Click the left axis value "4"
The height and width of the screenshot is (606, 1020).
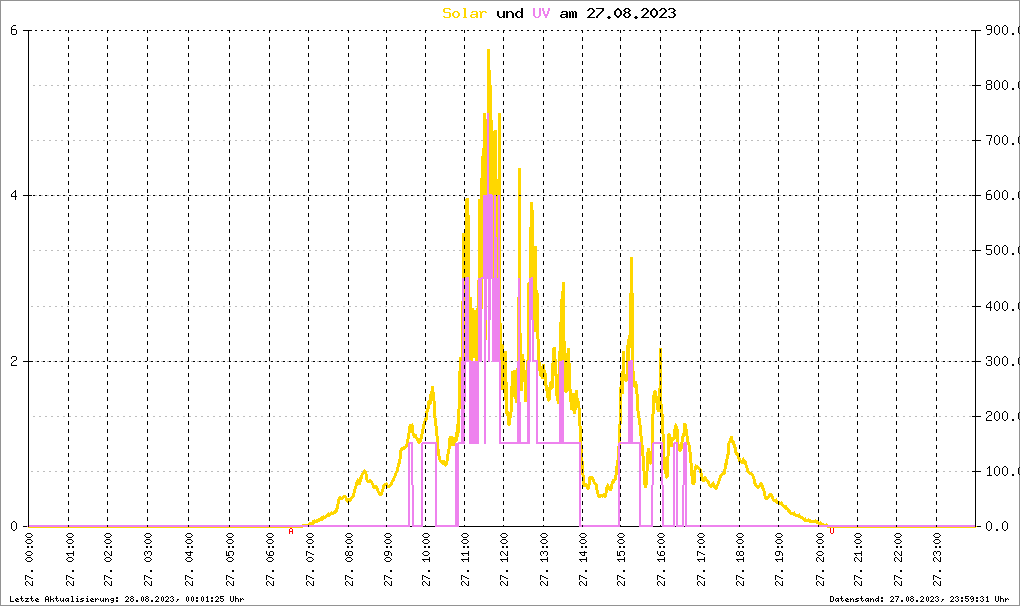click(x=14, y=195)
